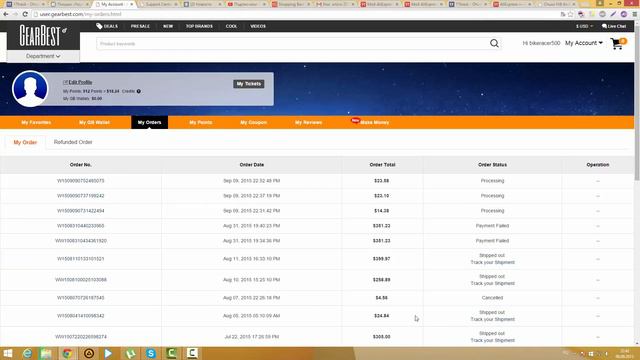This screenshot has height=360, width=640.
Task: Click the Order Total column header
Action: (x=382, y=165)
